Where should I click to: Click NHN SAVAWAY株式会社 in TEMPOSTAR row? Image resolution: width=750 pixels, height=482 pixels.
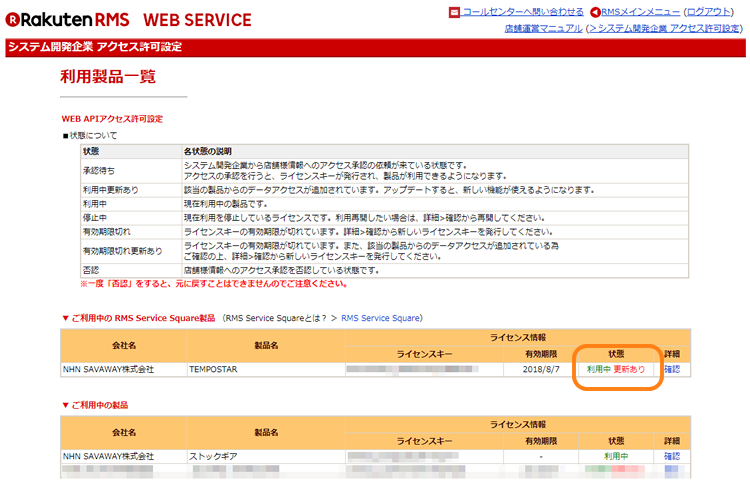[109, 369]
